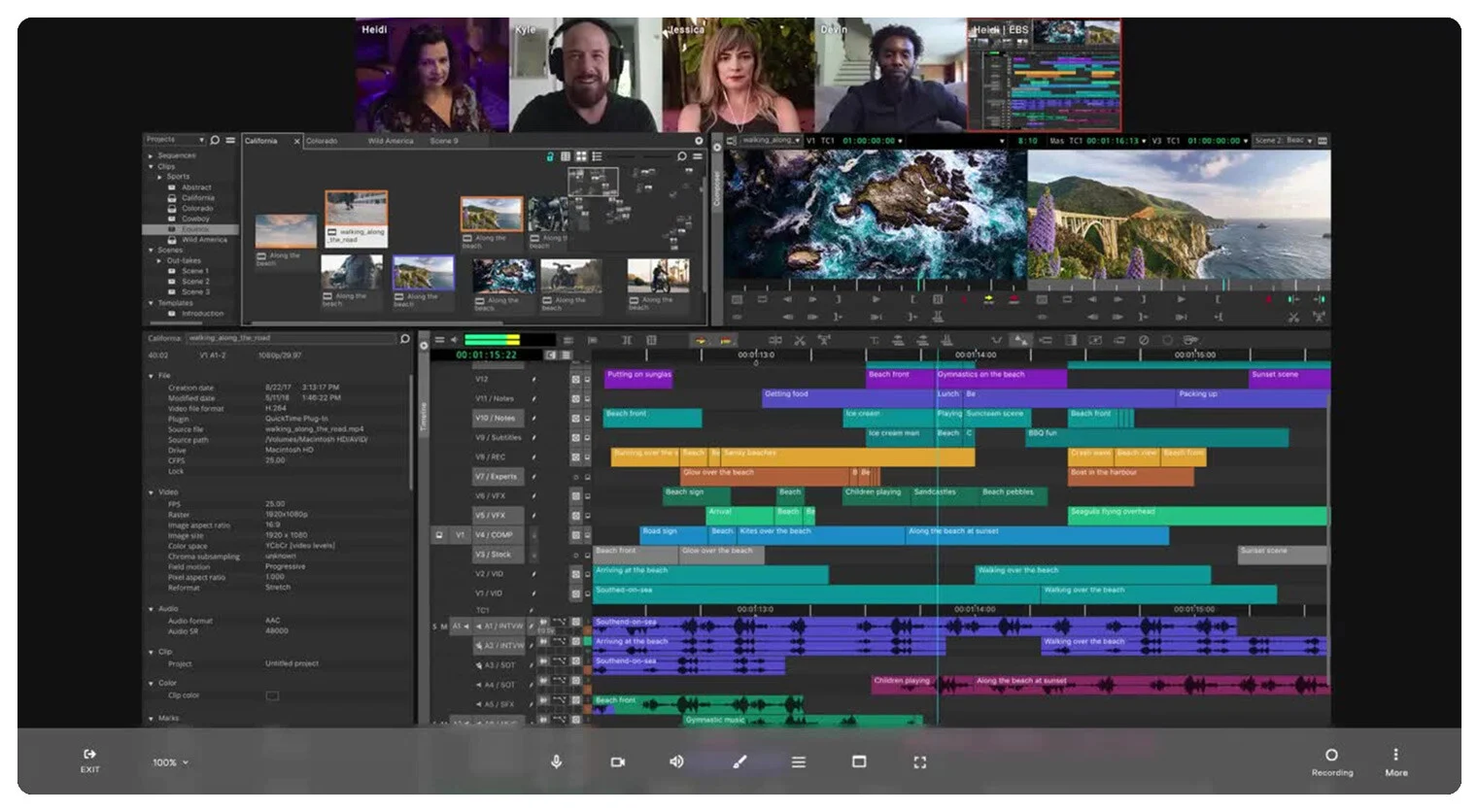Click the EXIT button
This screenshot has width=1478, height=812.
pyautogui.click(x=89, y=761)
